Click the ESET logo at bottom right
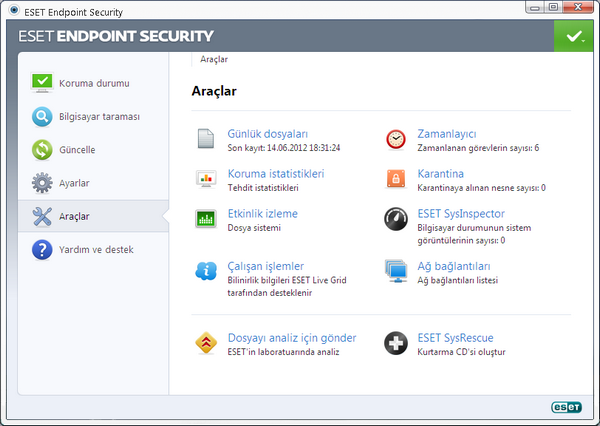This screenshot has height=426, width=600. click(x=566, y=407)
